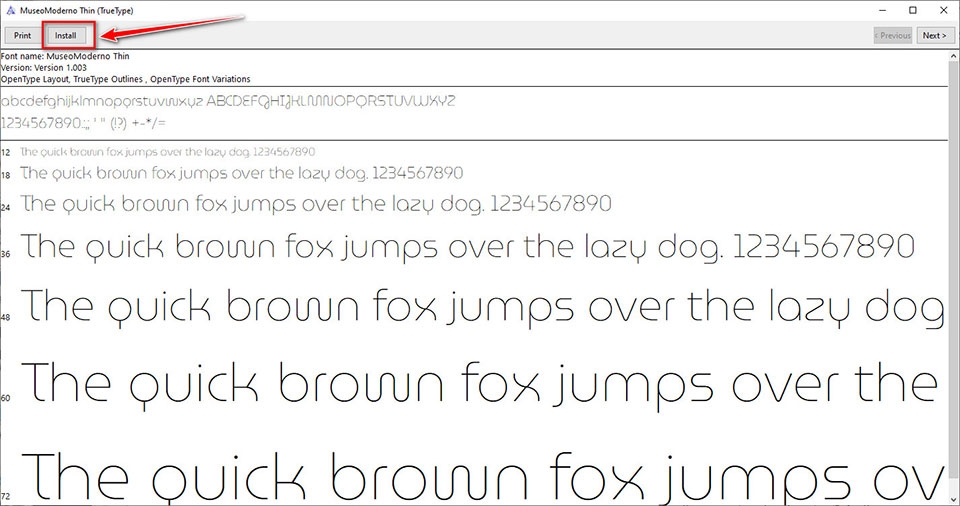Click the size 48 sample sentence
The image size is (960, 506).
click(482, 308)
